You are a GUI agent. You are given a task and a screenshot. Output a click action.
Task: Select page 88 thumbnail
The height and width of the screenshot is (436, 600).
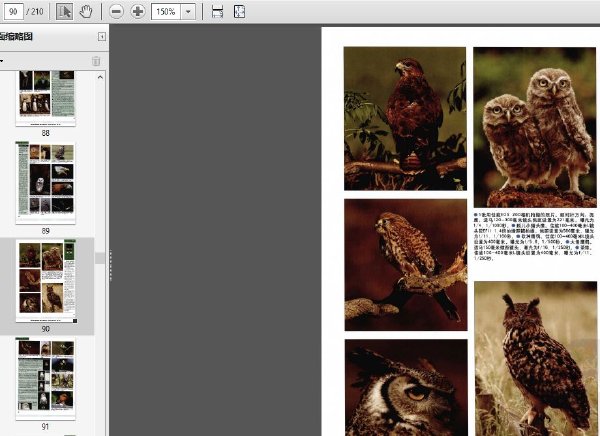tap(46, 98)
